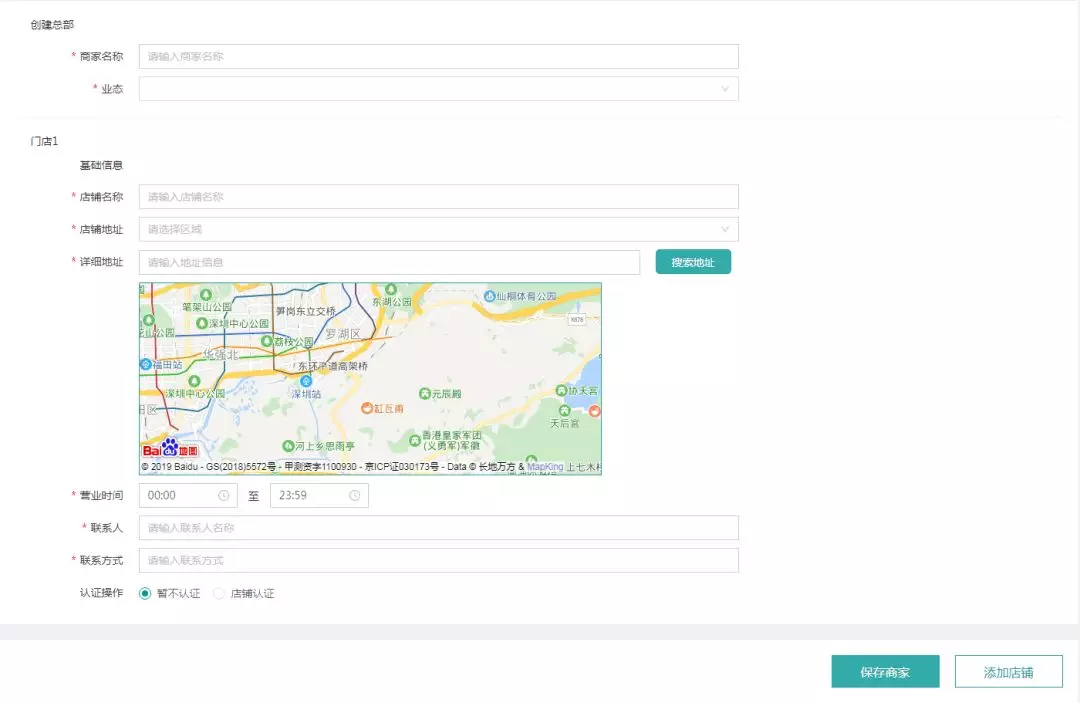Click the 添加店铺 button
The image size is (1080, 703).
[x=1008, y=672]
